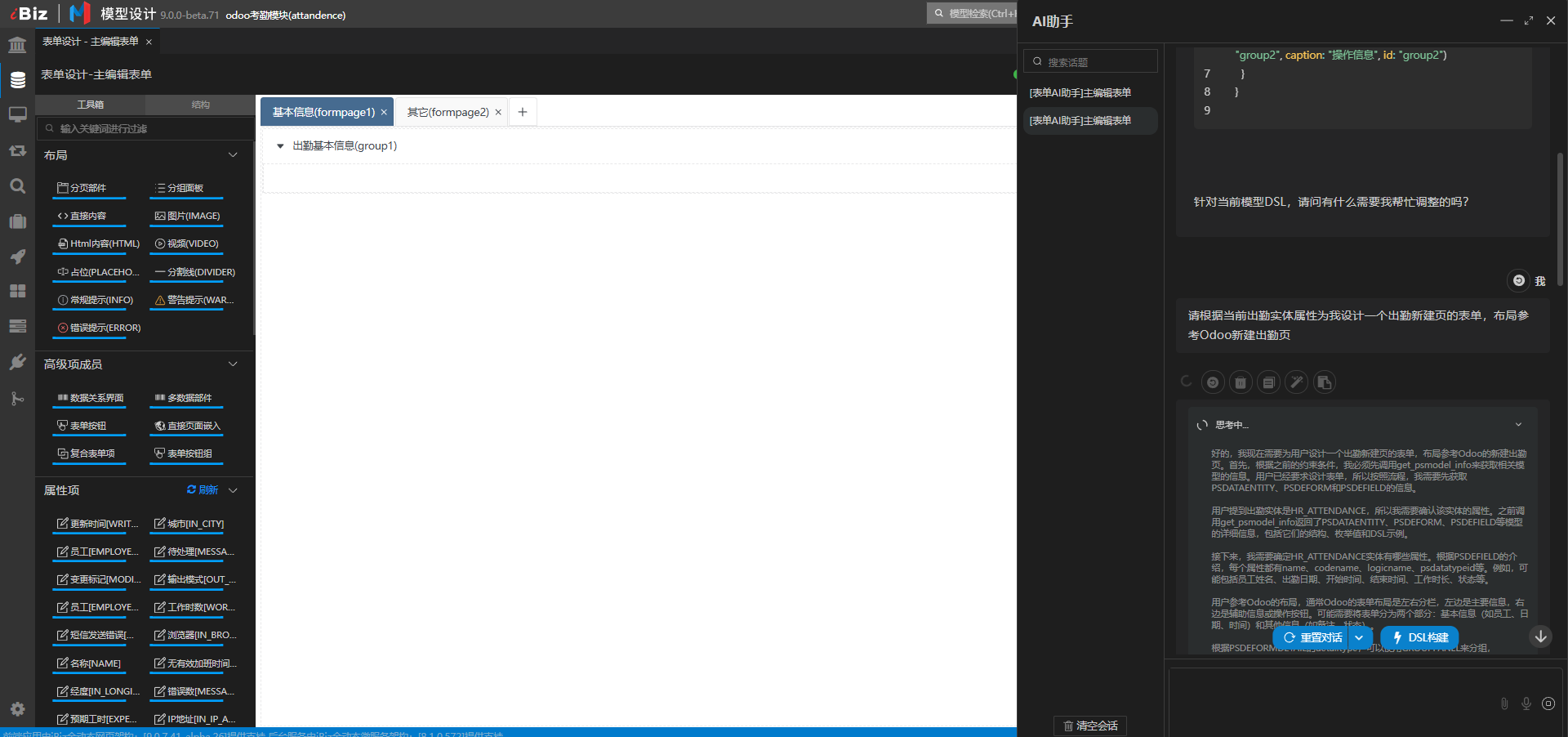Switch to the 工具箱 tab
The width and height of the screenshot is (1568, 737).
(91, 105)
